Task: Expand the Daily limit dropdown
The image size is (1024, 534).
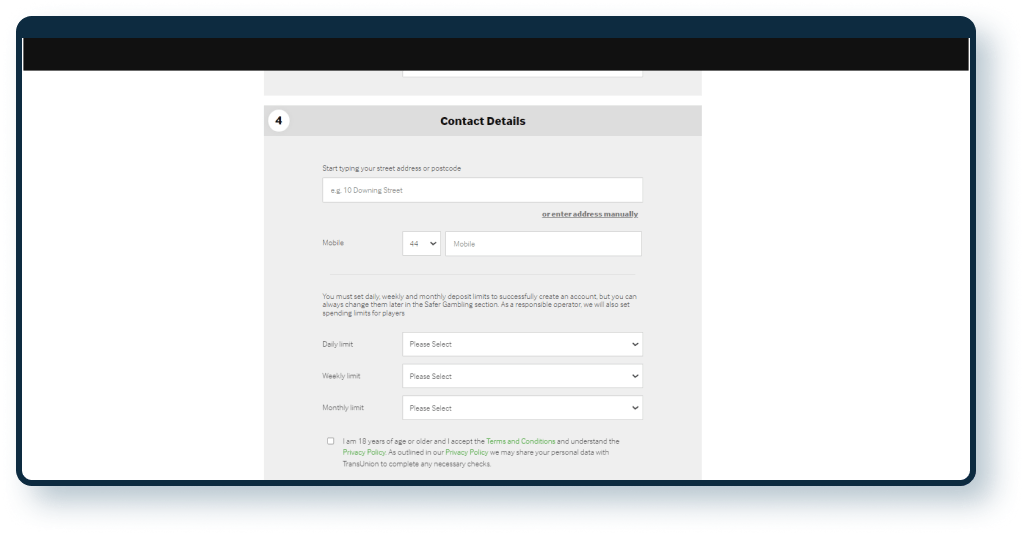Action: [x=522, y=345]
